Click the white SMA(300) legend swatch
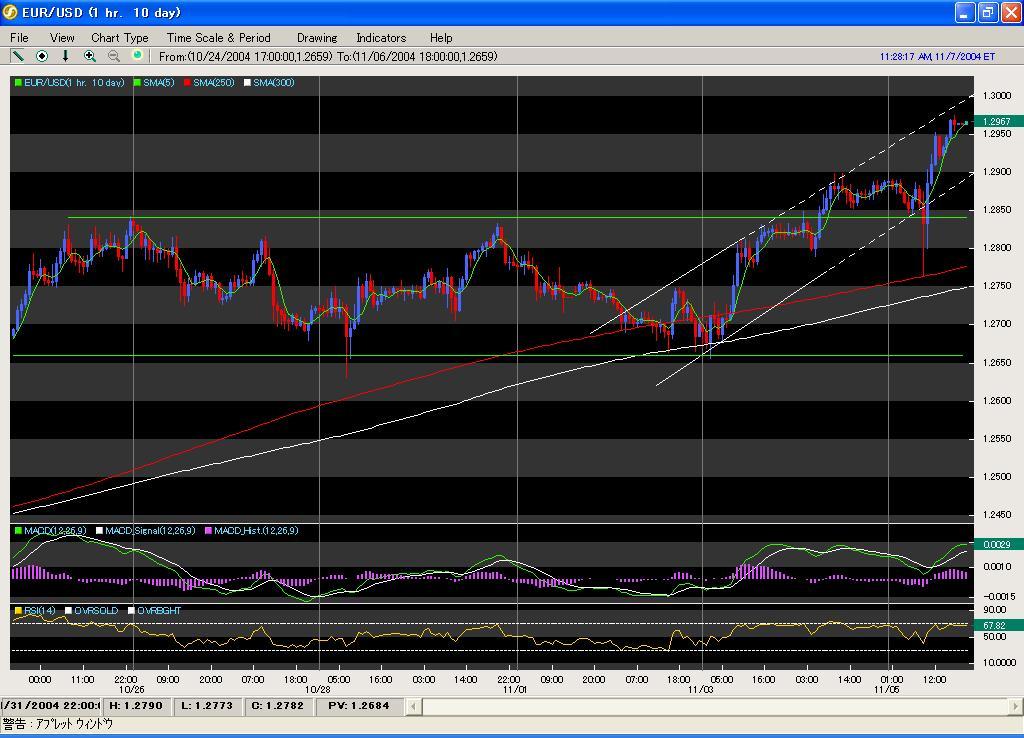 248,83
